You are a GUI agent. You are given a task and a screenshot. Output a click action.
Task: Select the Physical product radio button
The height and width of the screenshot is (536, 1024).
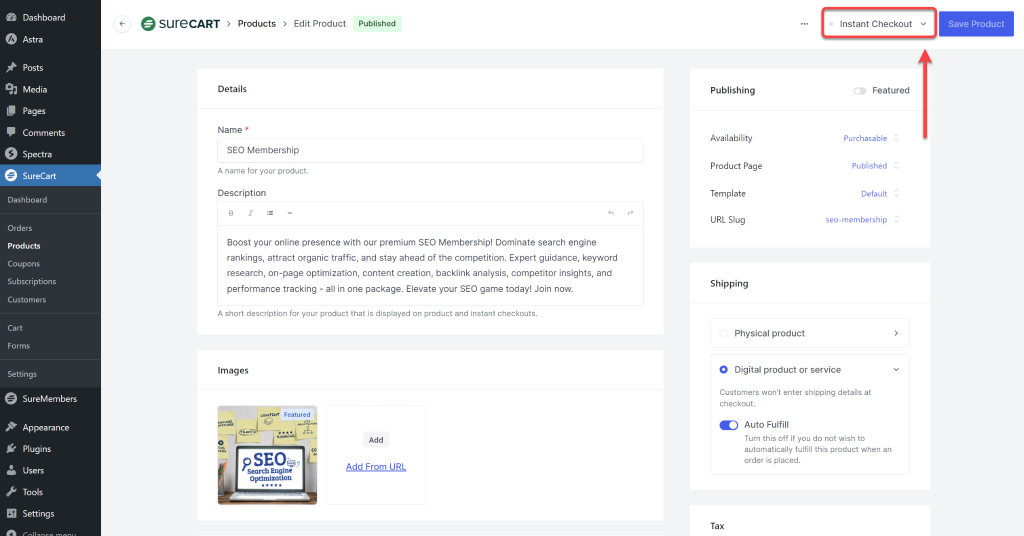pos(724,334)
